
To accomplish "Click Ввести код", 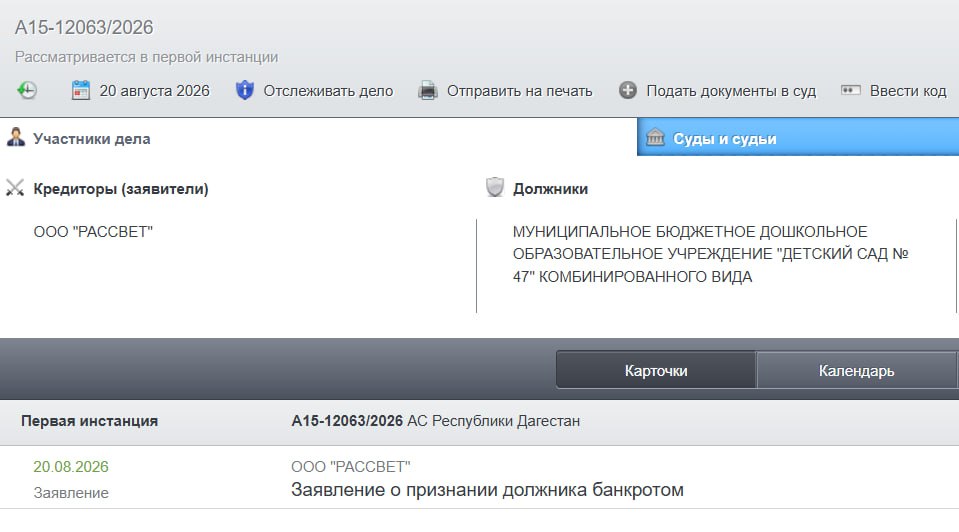I will tap(908, 91).
